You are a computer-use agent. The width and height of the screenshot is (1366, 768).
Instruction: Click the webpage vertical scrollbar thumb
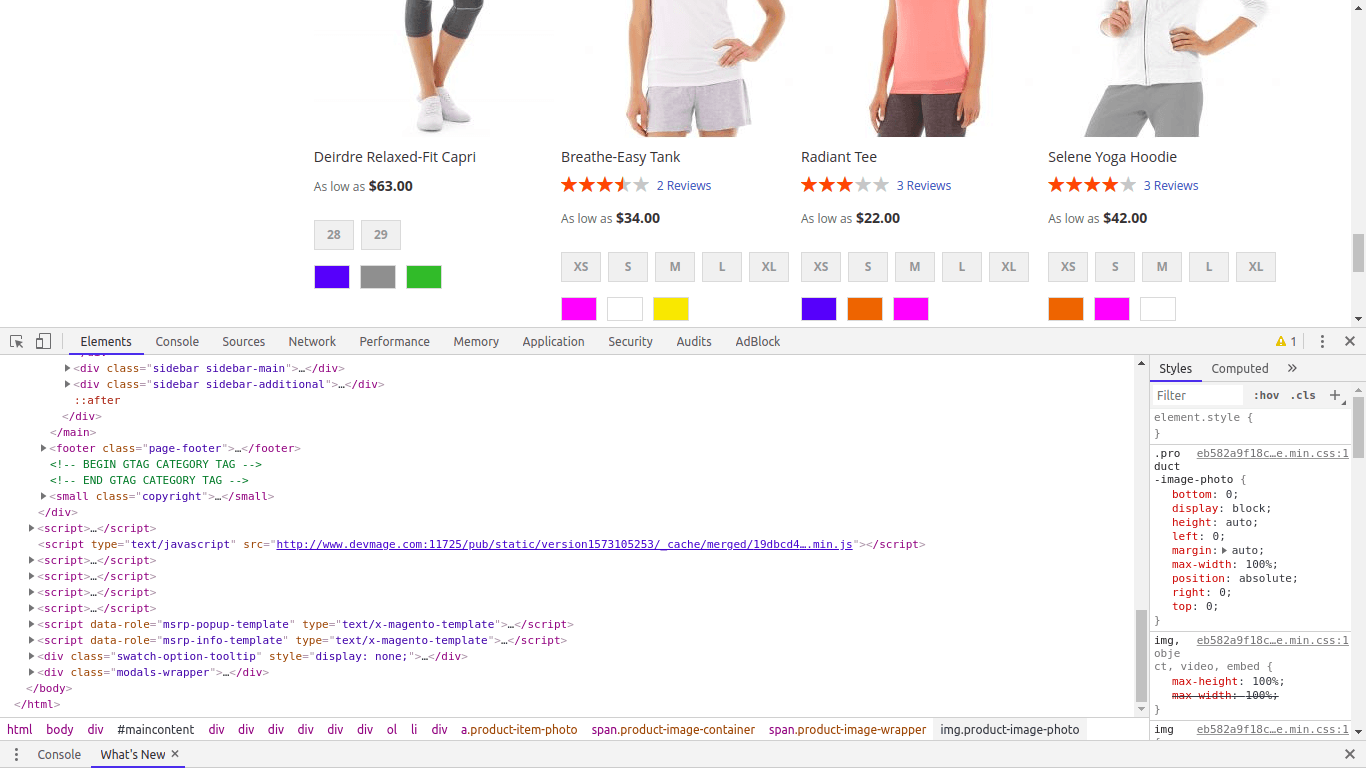1358,253
